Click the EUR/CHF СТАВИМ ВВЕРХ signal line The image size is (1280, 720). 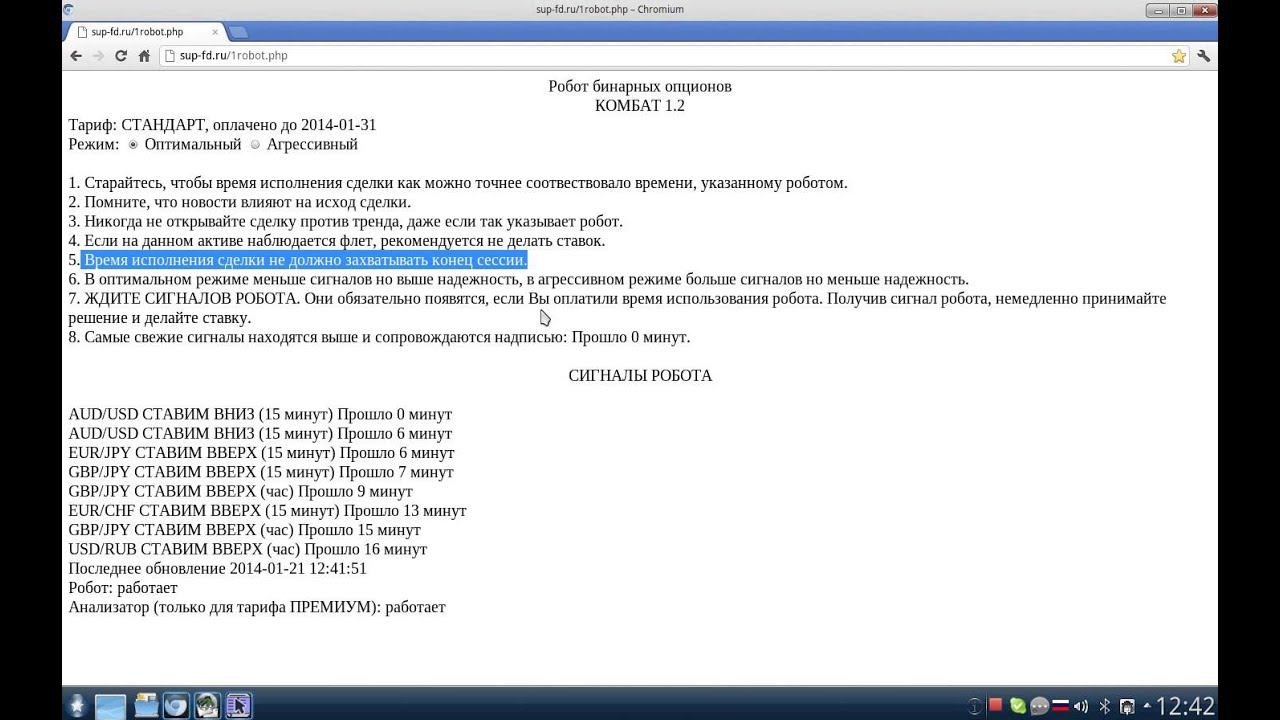click(x=267, y=510)
